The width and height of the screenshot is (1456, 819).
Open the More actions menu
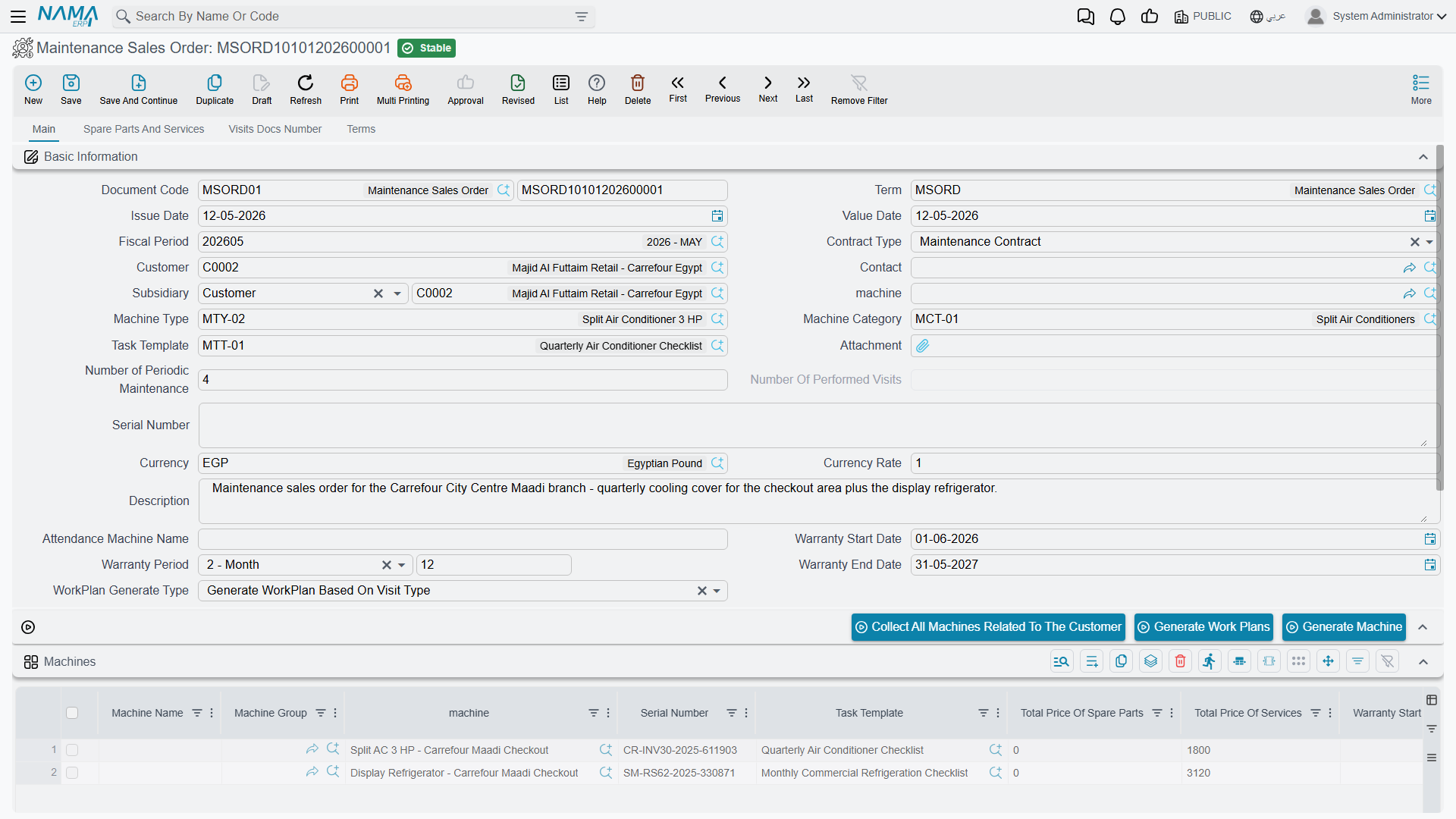pyautogui.click(x=1421, y=89)
